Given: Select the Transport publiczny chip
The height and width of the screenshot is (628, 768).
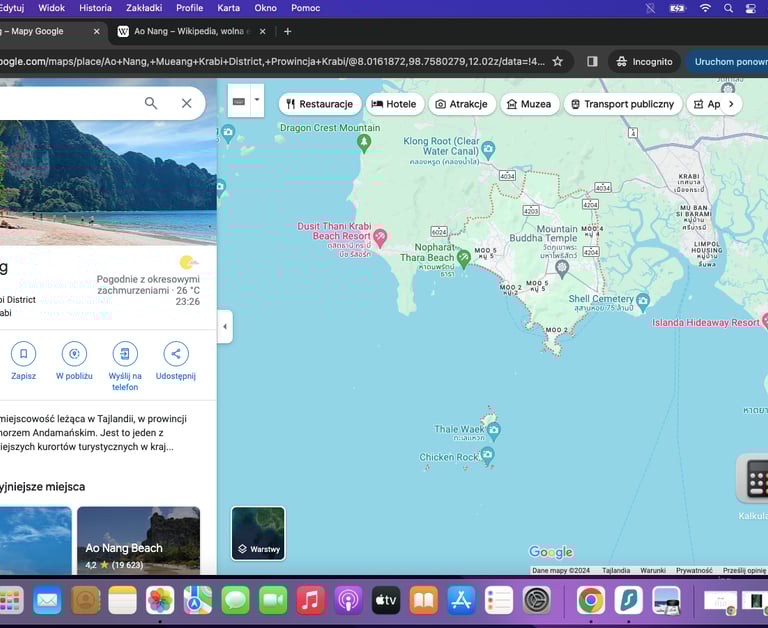Looking at the screenshot, I should (x=623, y=104).
